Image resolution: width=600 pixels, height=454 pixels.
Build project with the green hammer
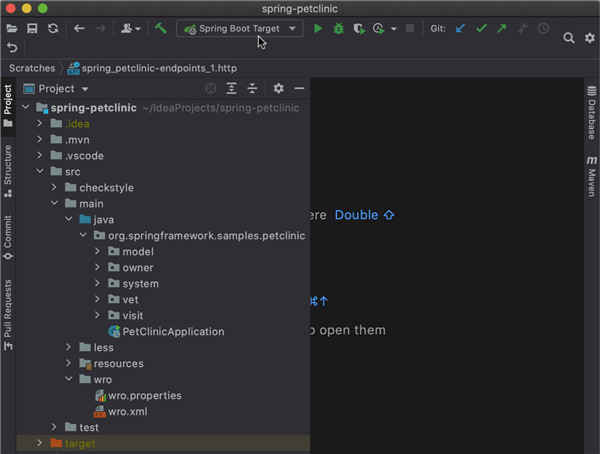[x=160, y=28]
